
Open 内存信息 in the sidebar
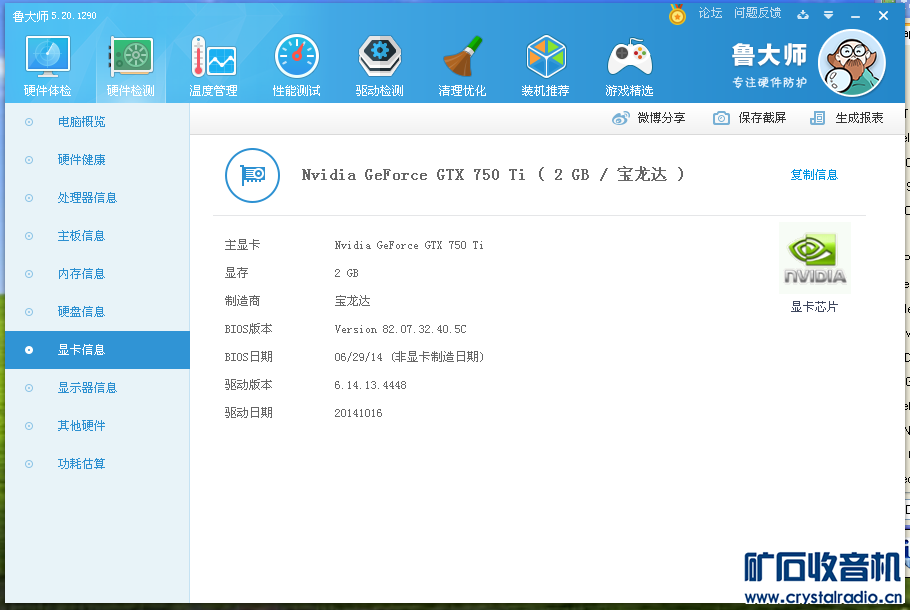81,274
